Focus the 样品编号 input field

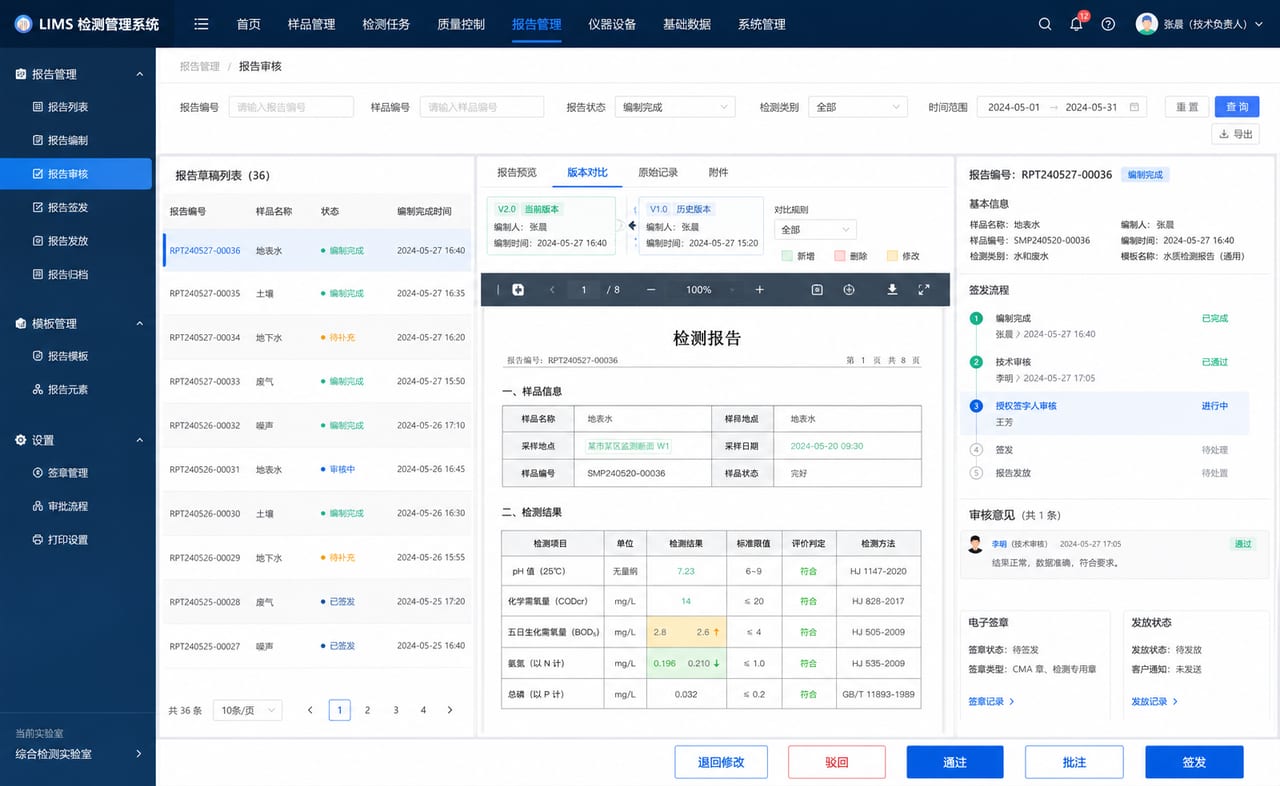tap(482, 107)
